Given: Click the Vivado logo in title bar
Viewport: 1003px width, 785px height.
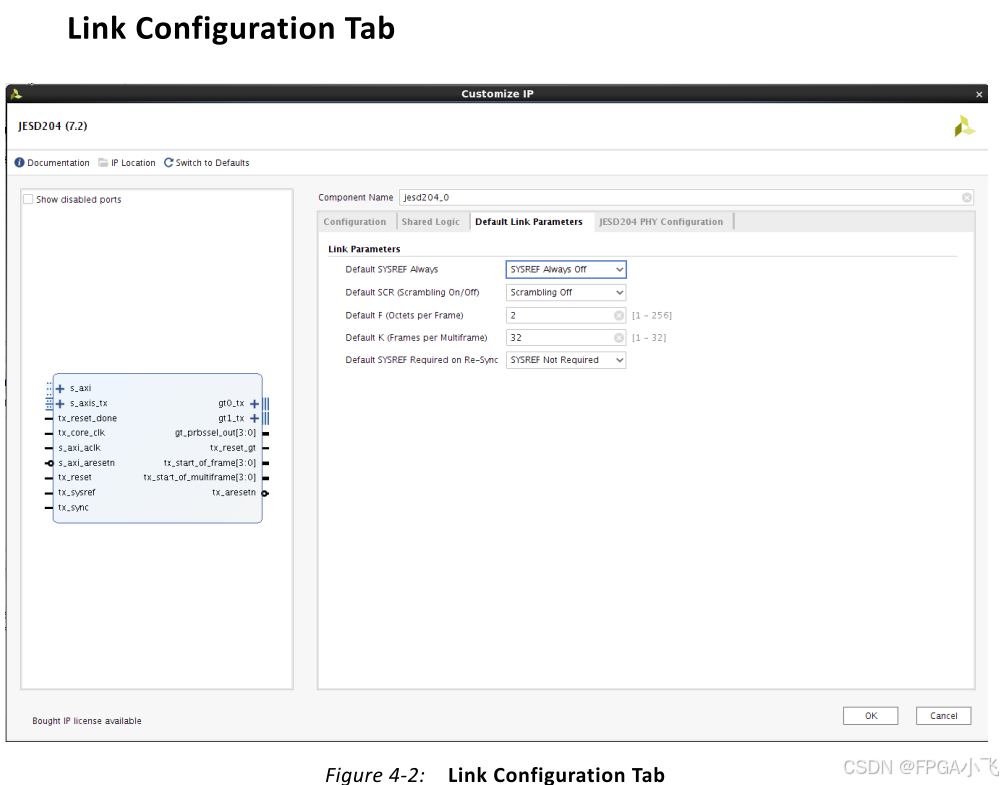Looking at the screenshot, I should pos(17,94).
